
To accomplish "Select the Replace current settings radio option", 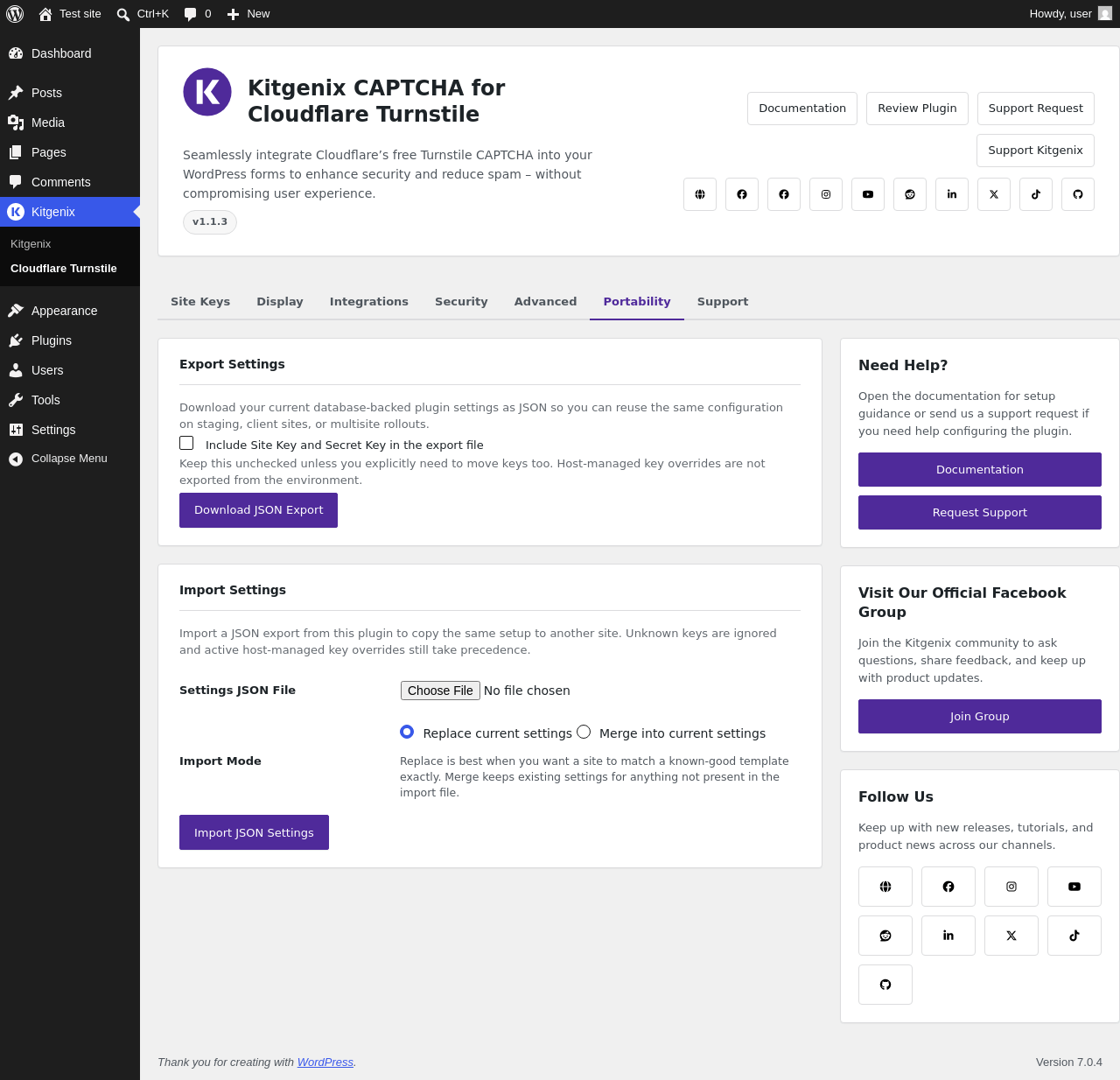I will (x=407, y=732).
